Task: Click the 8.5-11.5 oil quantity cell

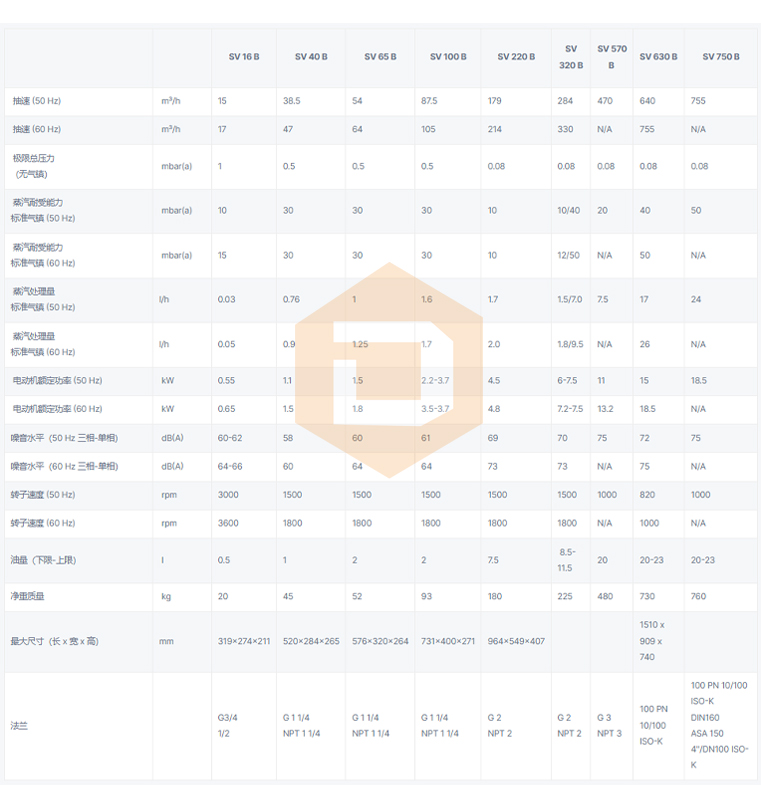Action: pyautogui.click(x=565, y=560)
